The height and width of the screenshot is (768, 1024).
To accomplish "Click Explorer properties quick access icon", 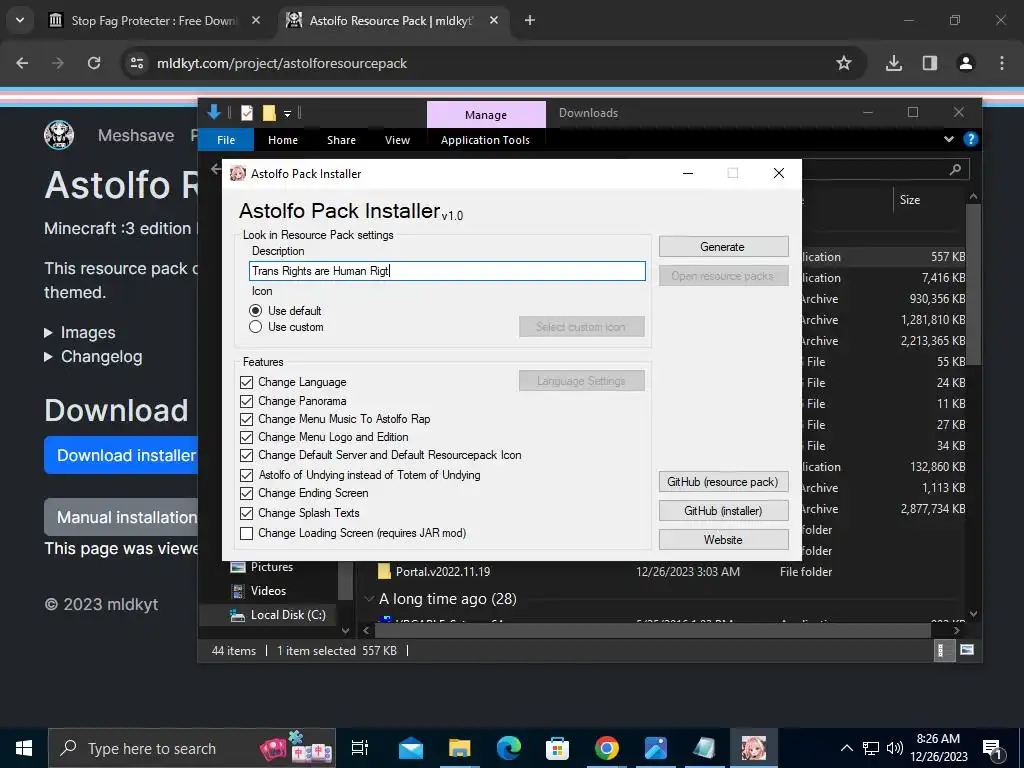I will 247,113.
